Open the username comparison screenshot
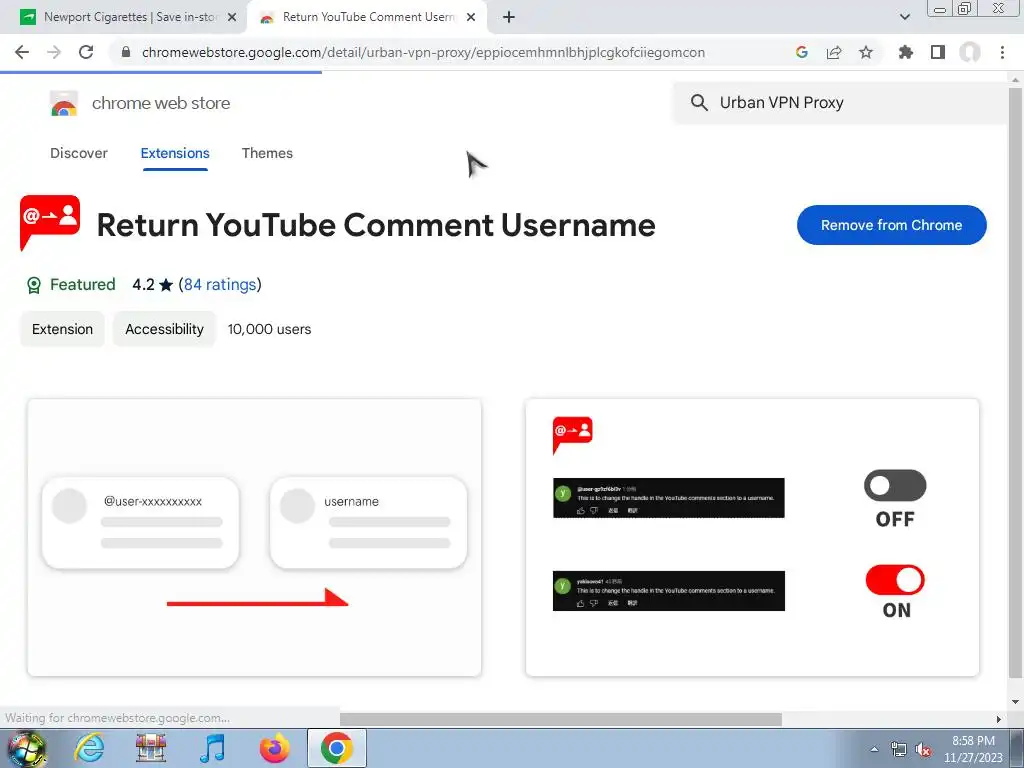 coord(254,537)
